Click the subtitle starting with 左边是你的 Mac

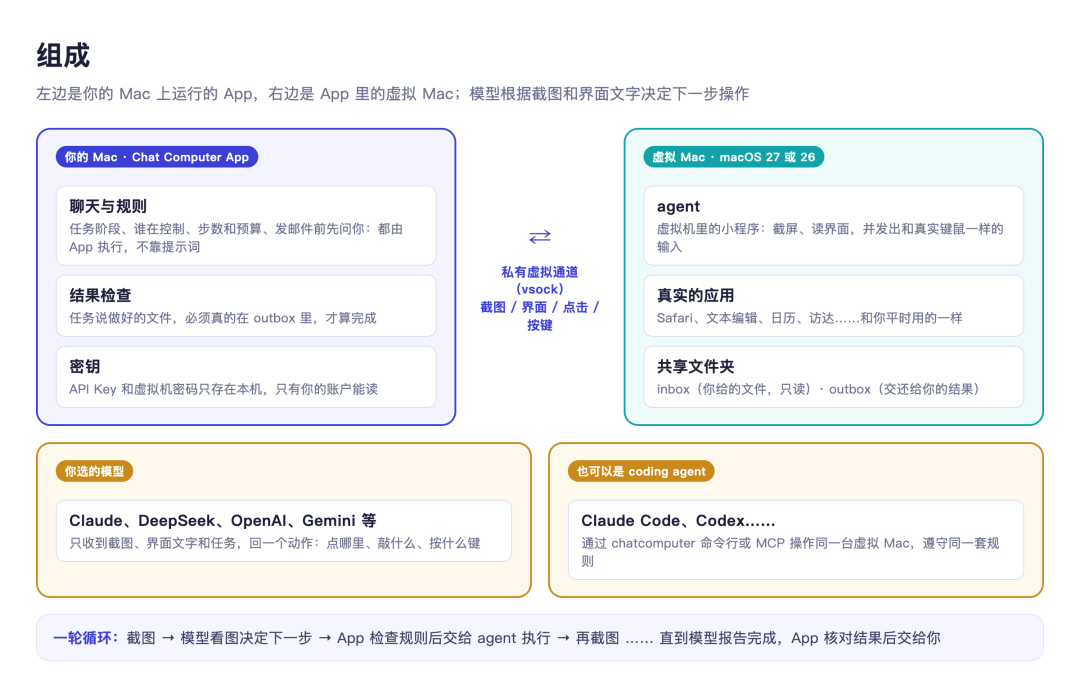[x=393, y=94]
